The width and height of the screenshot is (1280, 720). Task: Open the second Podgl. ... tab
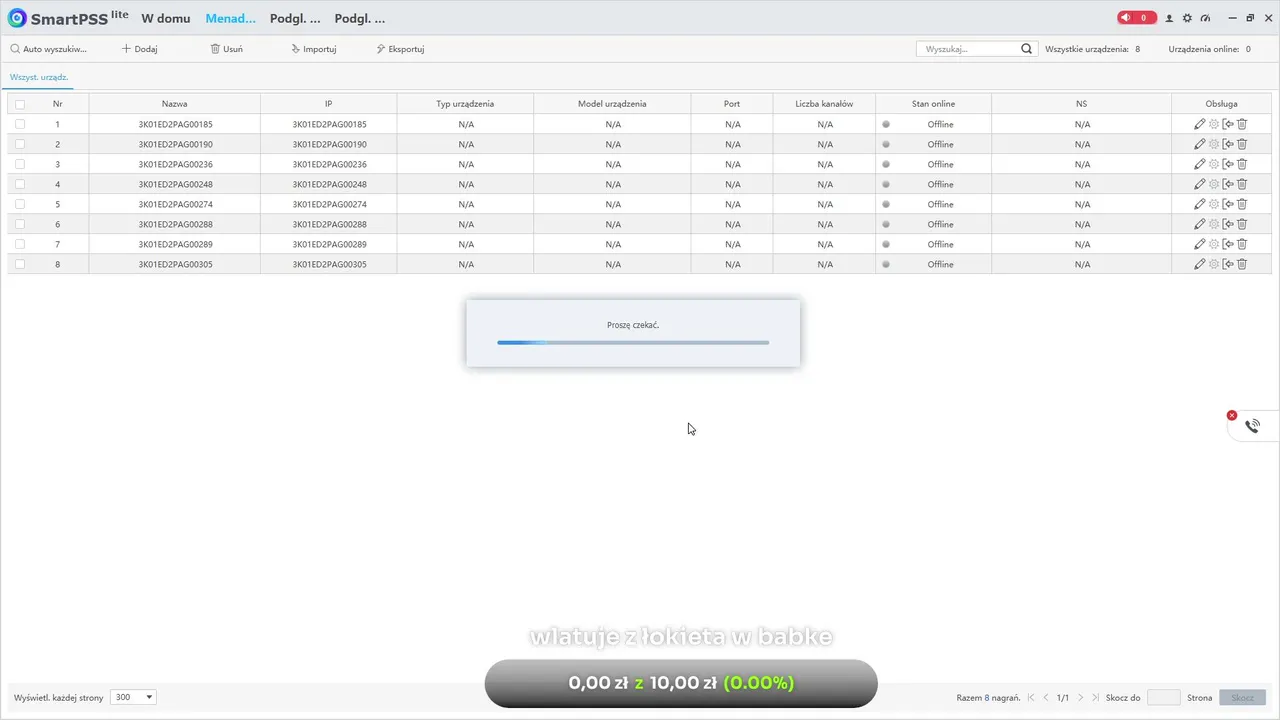pos(360,18)
